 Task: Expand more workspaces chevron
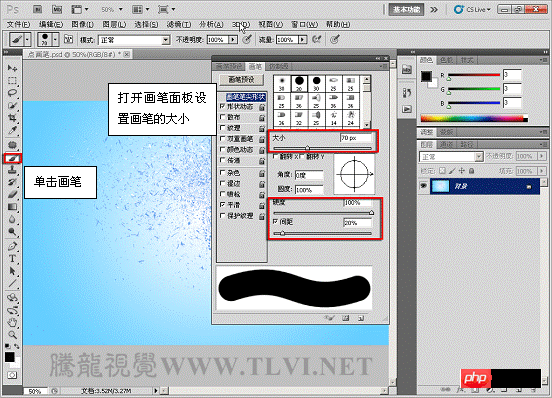tap(434, 10)
